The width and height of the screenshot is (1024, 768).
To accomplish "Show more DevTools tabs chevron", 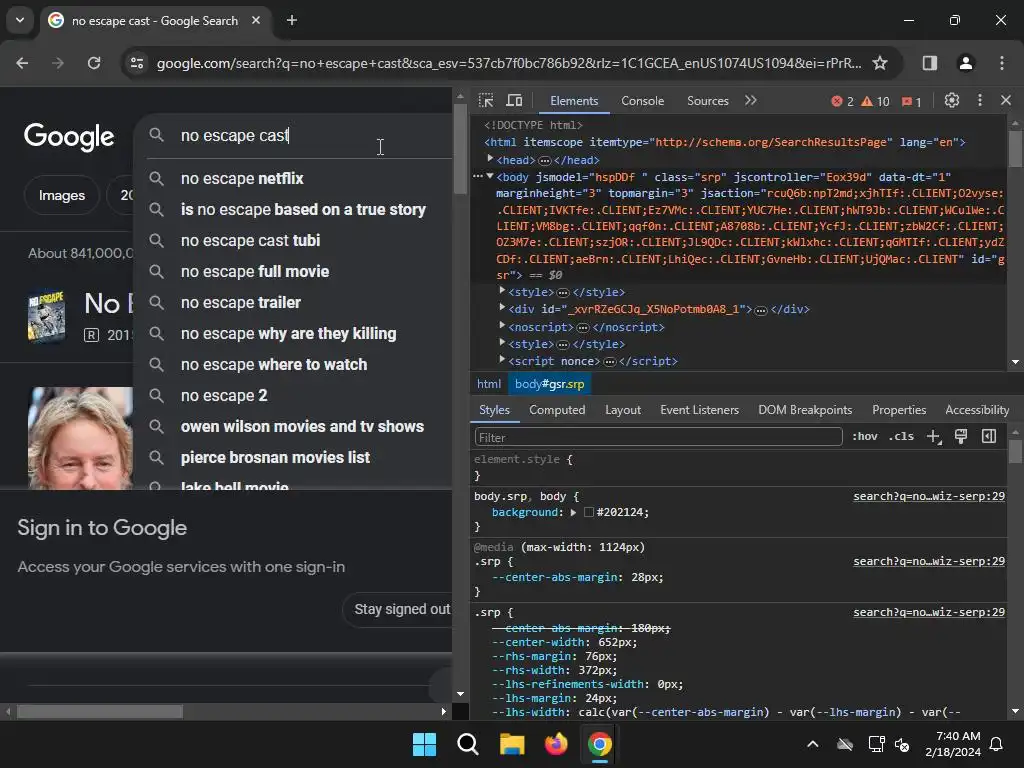I will tap(750, 101).
